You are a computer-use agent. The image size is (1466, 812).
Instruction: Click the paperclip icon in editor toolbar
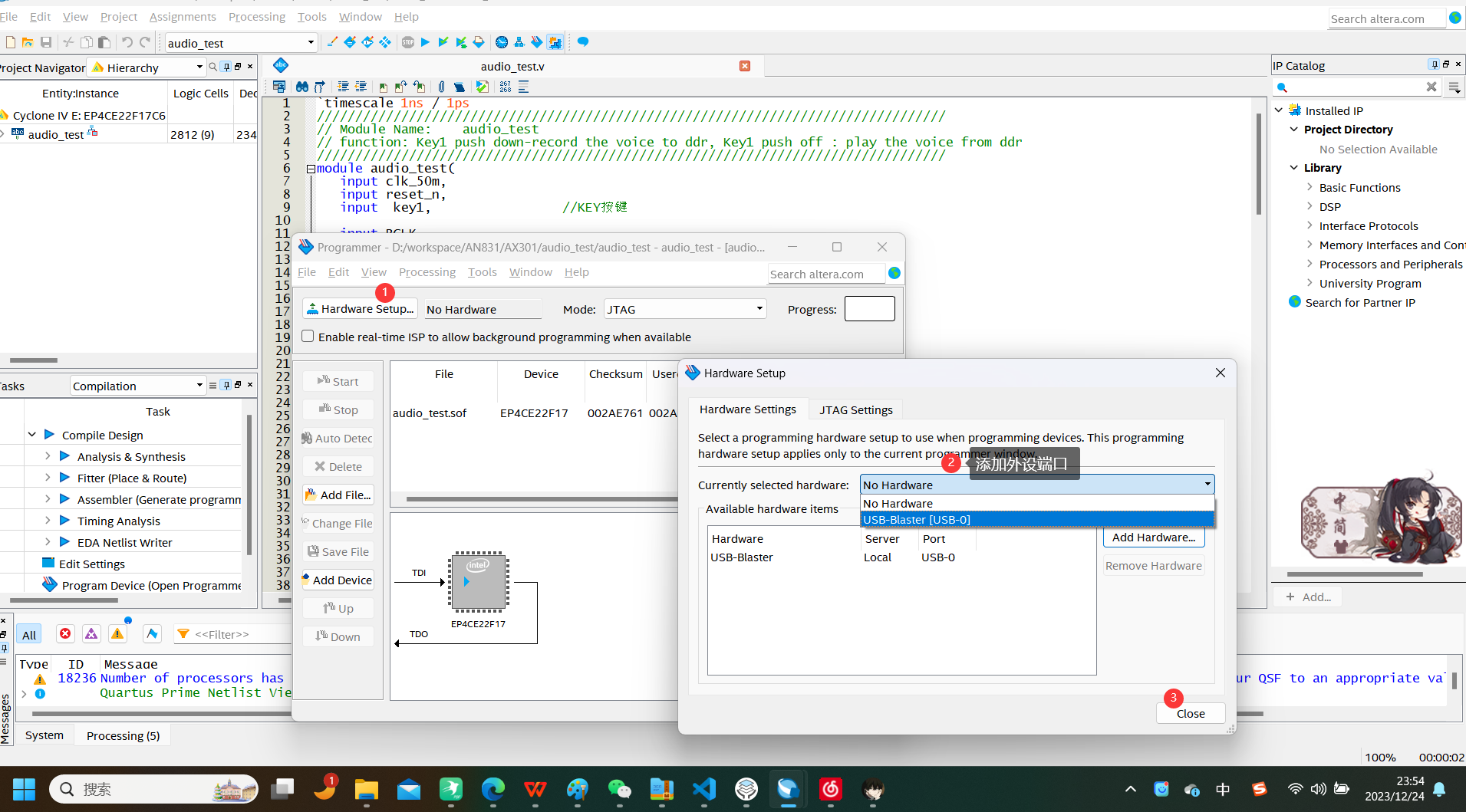coord(441,87)
